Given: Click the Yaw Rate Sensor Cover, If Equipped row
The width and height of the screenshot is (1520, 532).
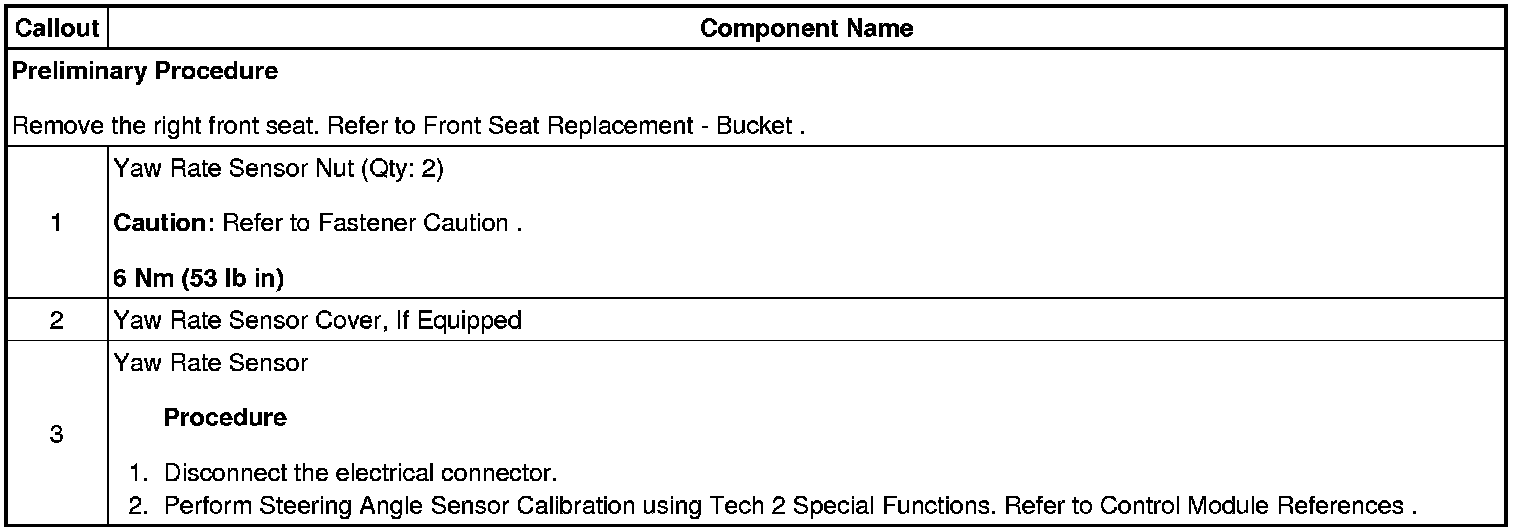Looking at the screenshot, I should click(x=318, y=321).
